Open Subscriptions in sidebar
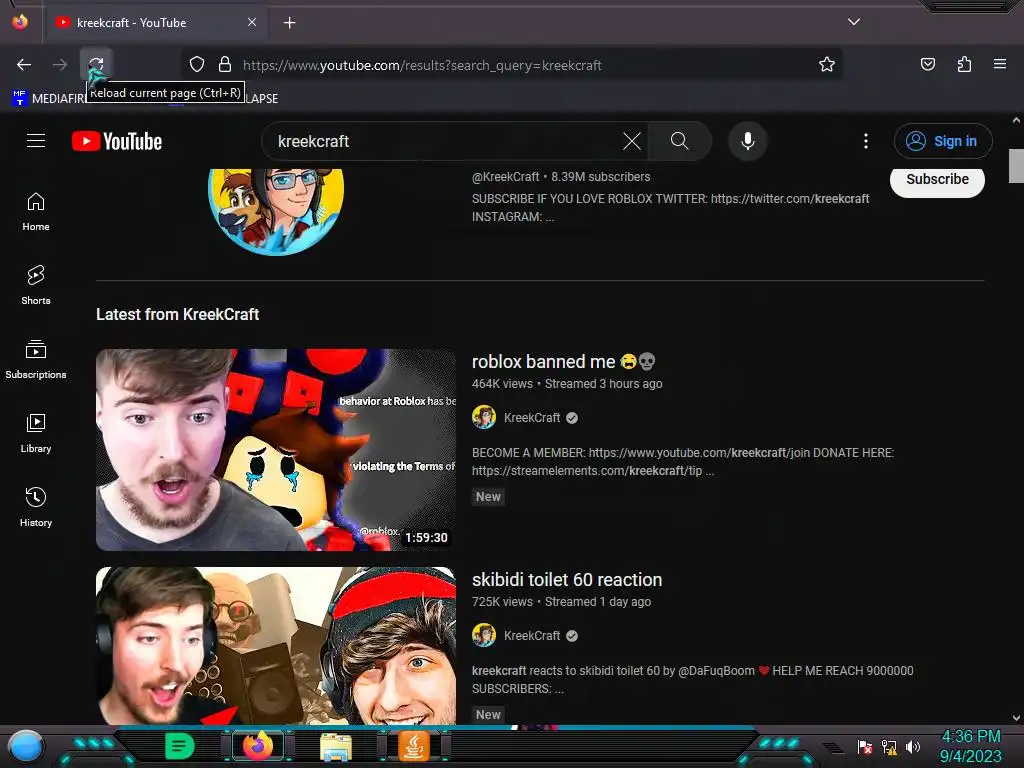Screen dimensions: 1024x768 (x=36, y=359)
